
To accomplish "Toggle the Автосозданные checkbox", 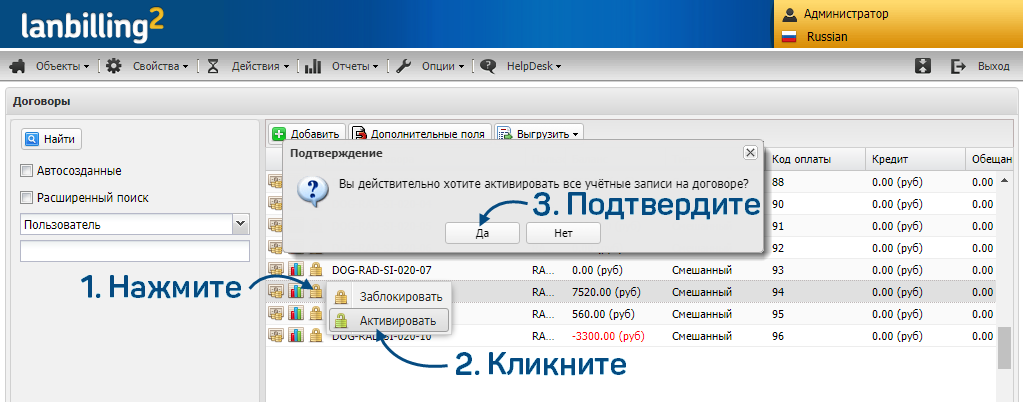I will [26, 171].
